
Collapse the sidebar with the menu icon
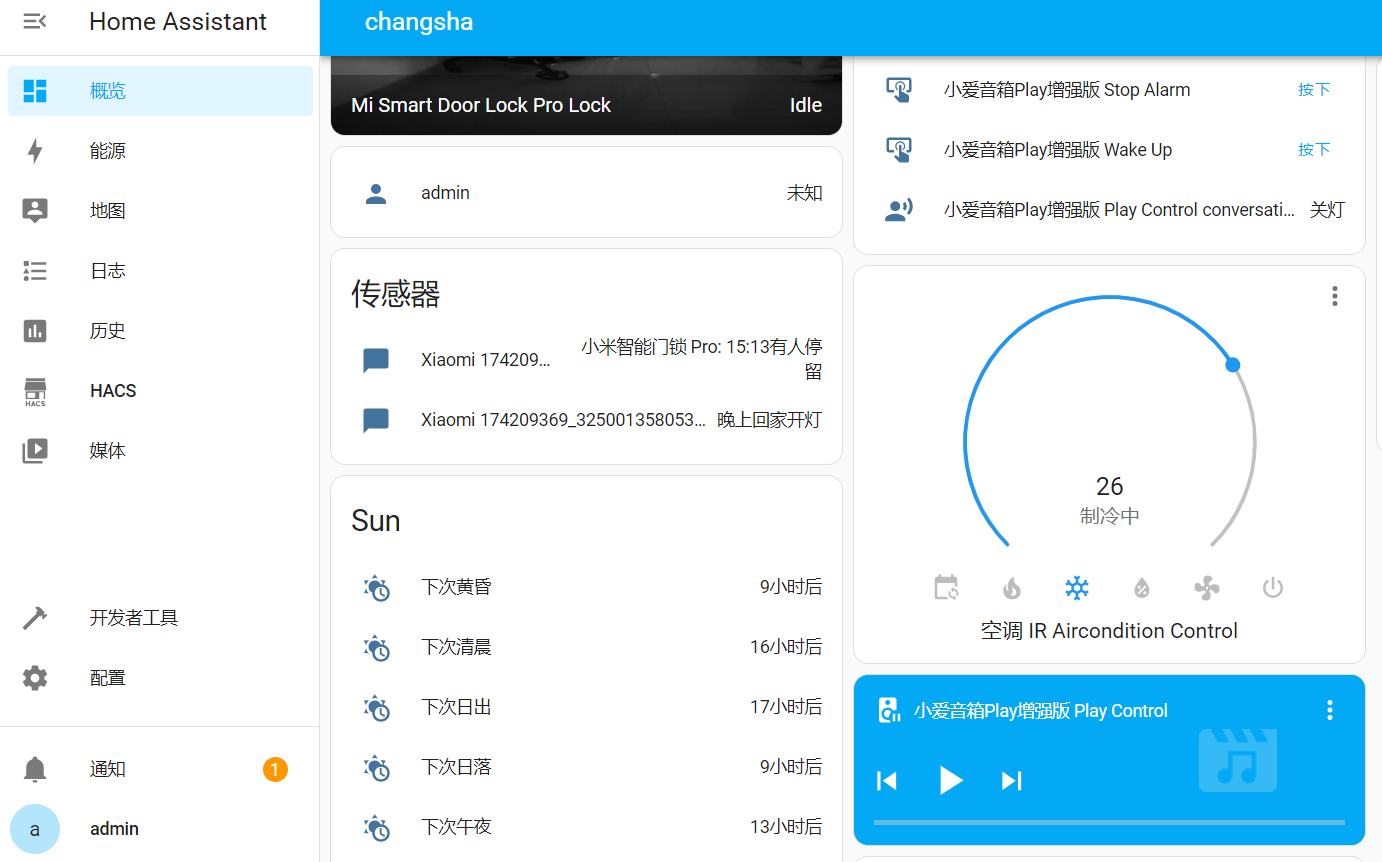[35, 21]
